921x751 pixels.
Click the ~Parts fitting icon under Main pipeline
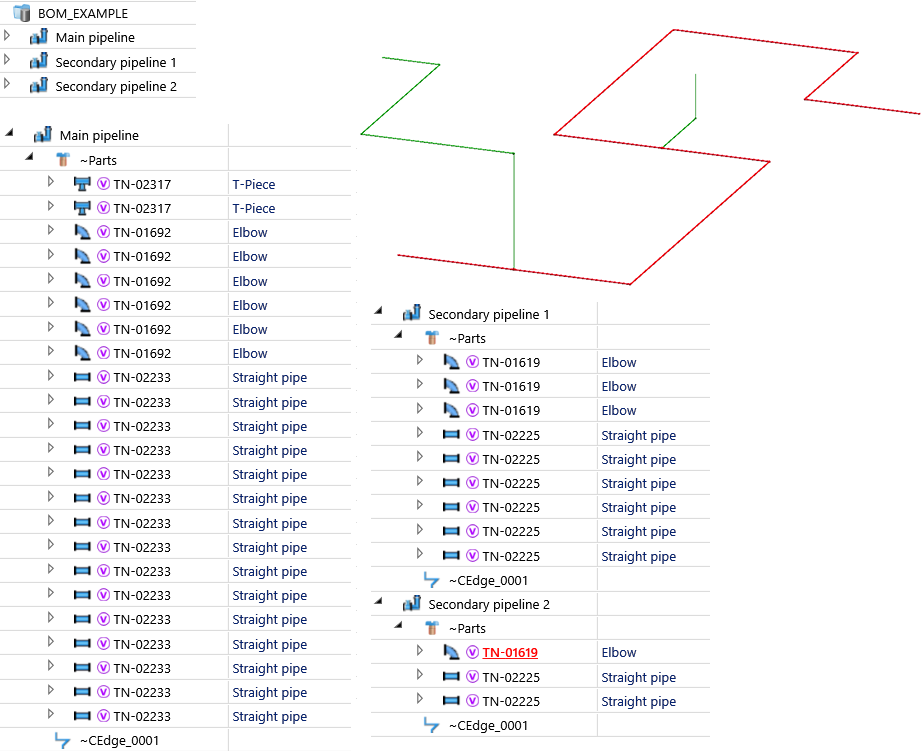[x=63, y=160]
